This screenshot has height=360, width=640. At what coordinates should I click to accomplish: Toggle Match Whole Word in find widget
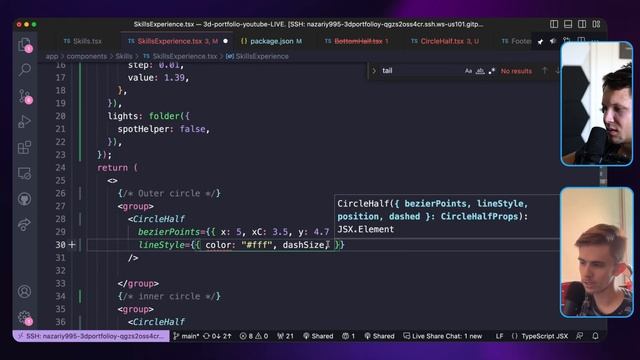[480, 71]
